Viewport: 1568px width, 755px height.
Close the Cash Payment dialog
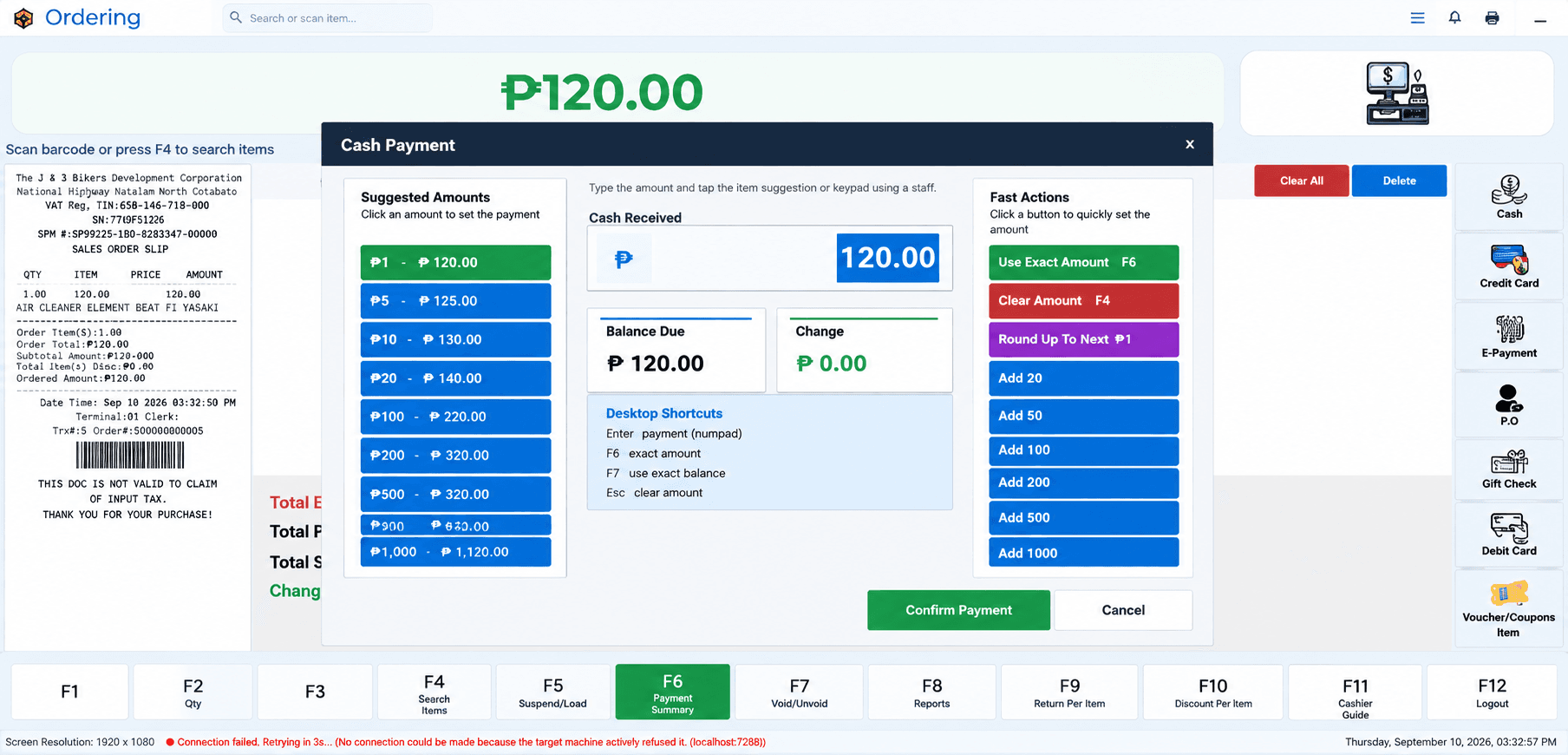click(x=1190, y=145)
